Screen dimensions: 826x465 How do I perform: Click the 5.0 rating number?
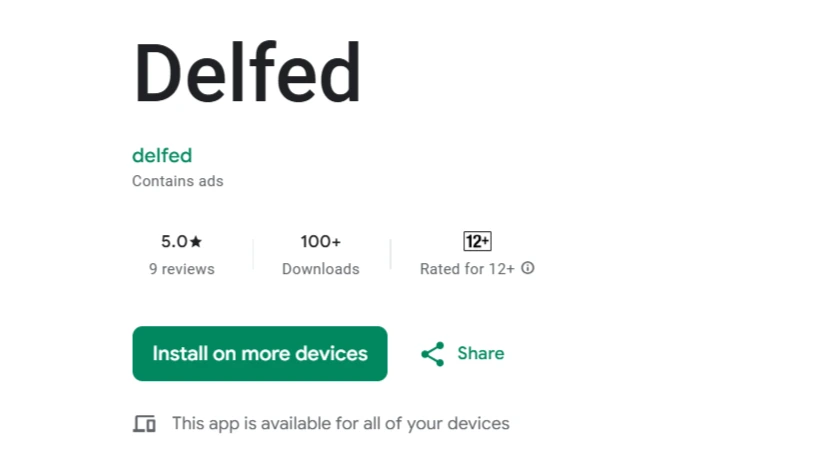173,241
